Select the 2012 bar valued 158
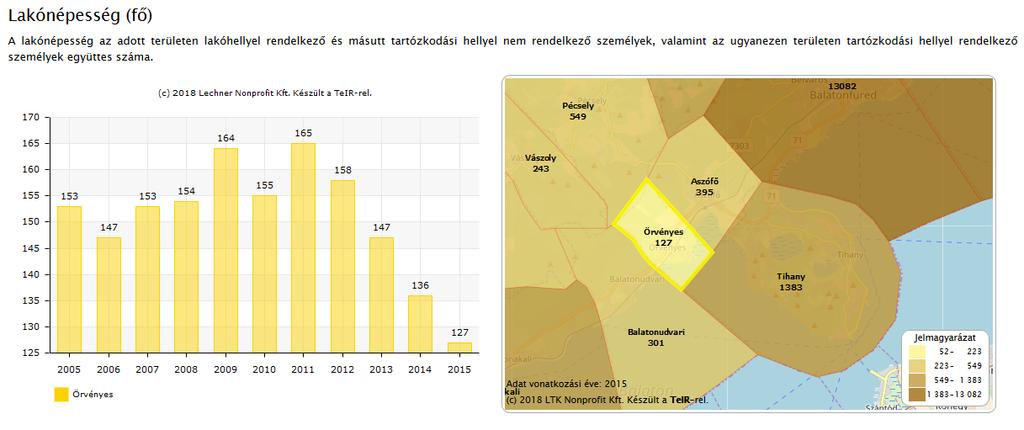 [x=342, y=266]
